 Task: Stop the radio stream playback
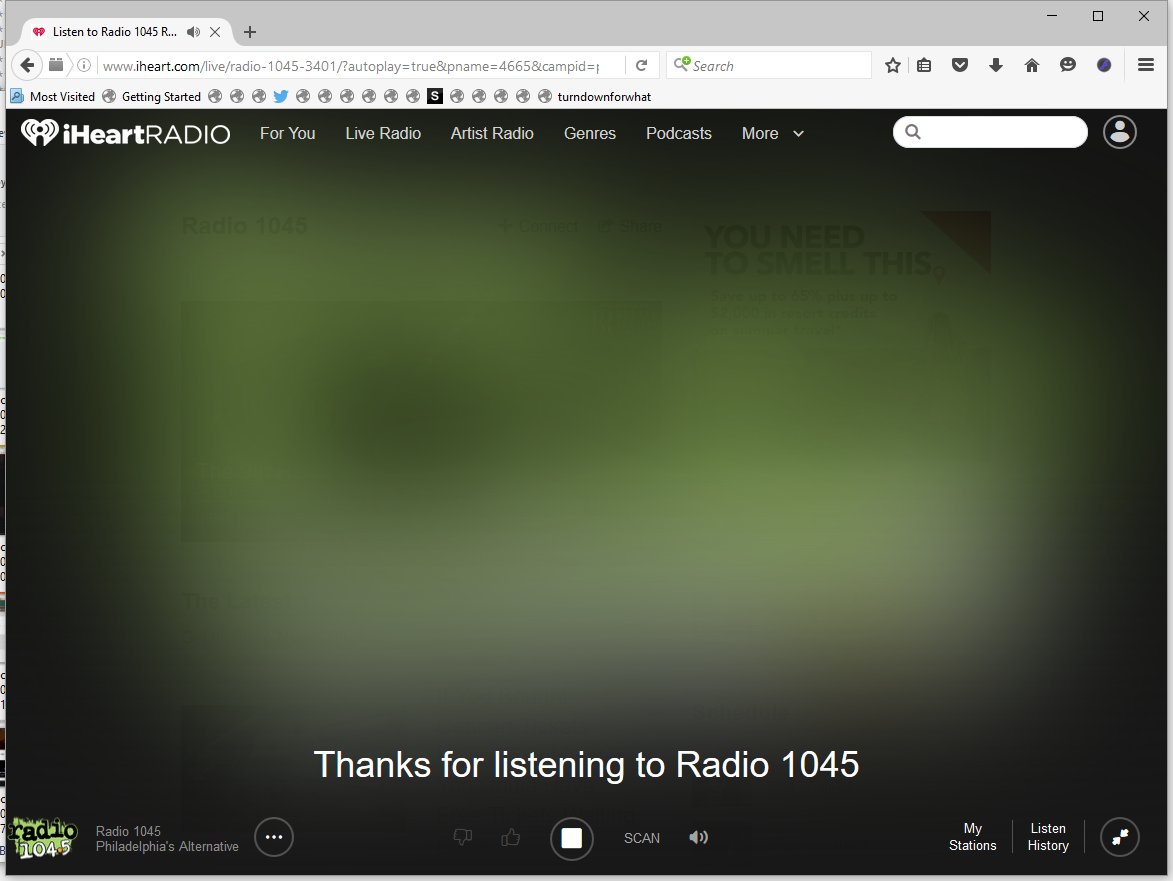click(572, 838)
